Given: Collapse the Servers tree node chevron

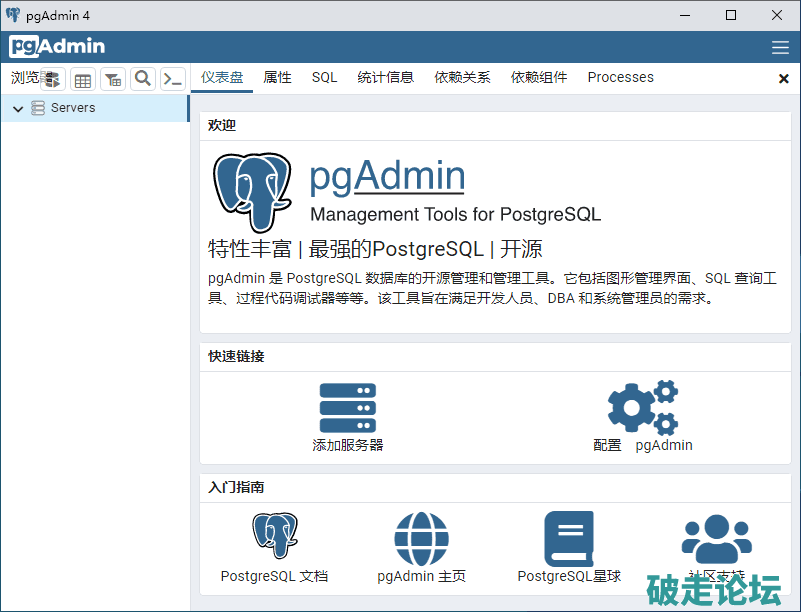Looking at the screenshot, I should tap(18, 109).
